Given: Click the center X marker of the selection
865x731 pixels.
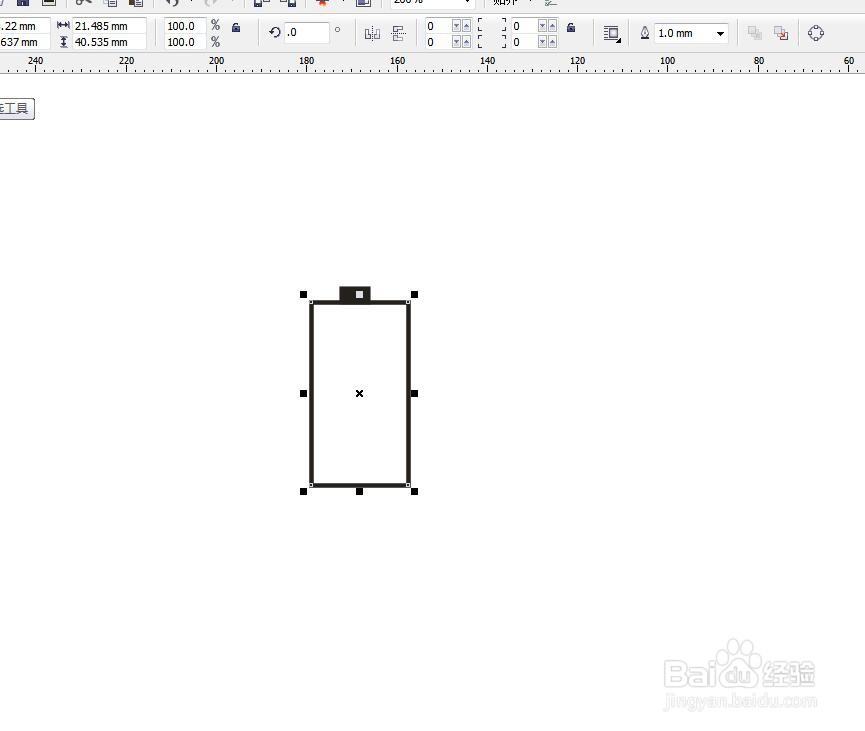Looking at the screenshot, I should point(360,393).
